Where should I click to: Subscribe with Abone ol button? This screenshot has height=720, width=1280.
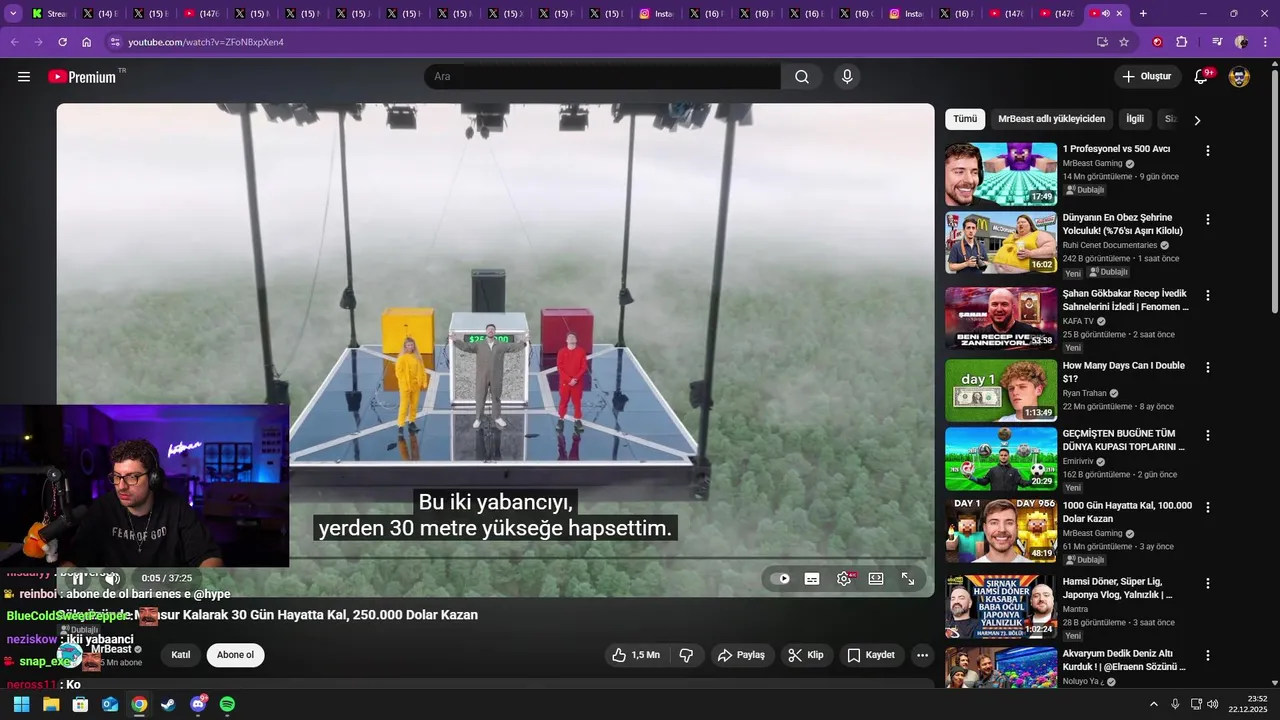[x=236, y=655]
